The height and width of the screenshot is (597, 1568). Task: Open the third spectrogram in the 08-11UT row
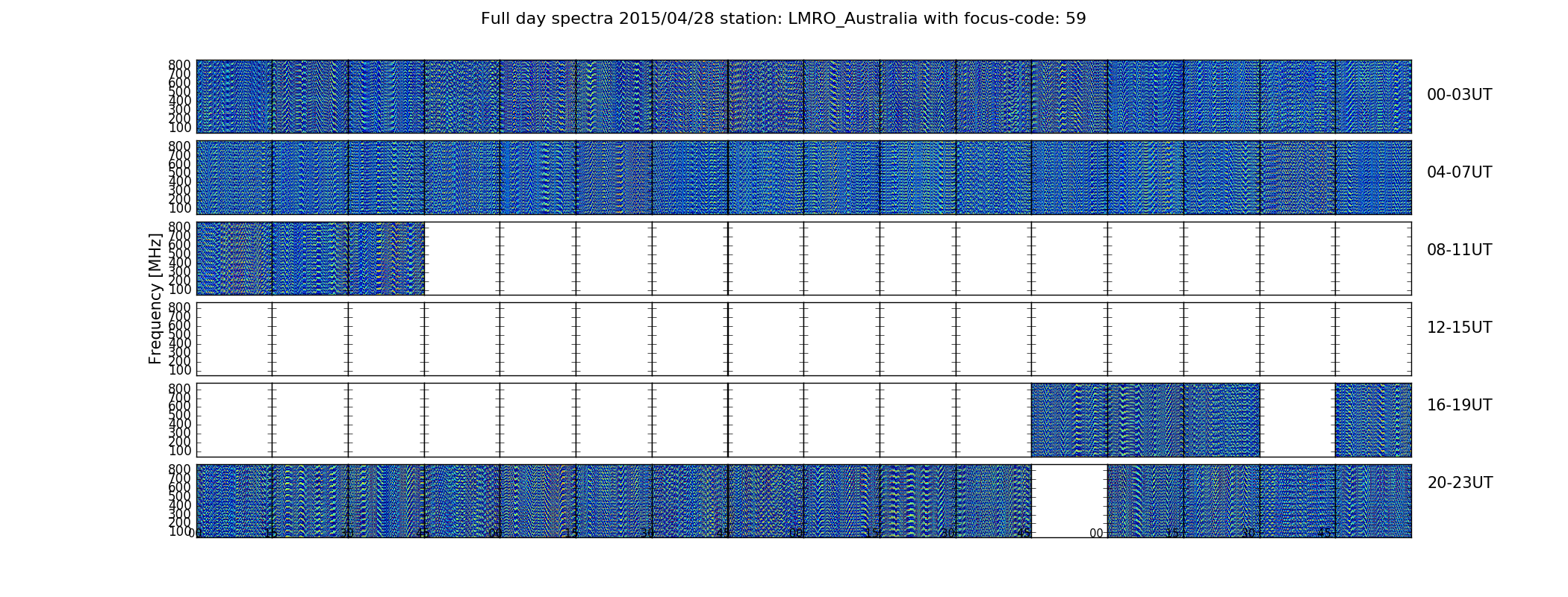pyautogui.click(x=386, y=258)
